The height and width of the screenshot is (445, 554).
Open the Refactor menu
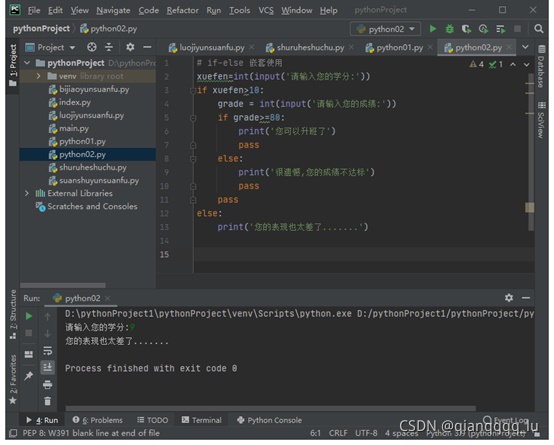point(182,10)
